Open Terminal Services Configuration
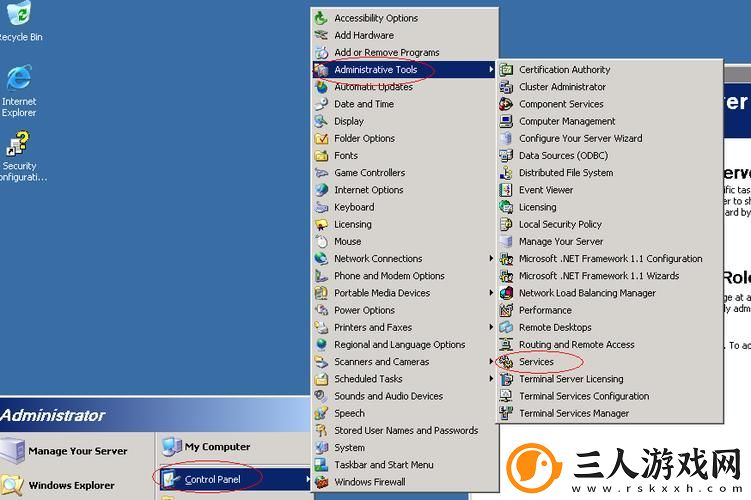The height and width of the screenshot is (500, 751). pyautogui.click(x=610, y=397)
